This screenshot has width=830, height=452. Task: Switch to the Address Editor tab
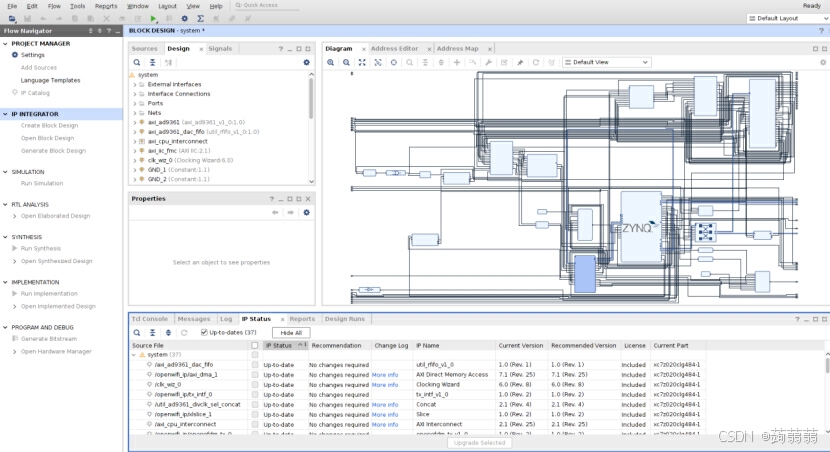click(394, 49)
